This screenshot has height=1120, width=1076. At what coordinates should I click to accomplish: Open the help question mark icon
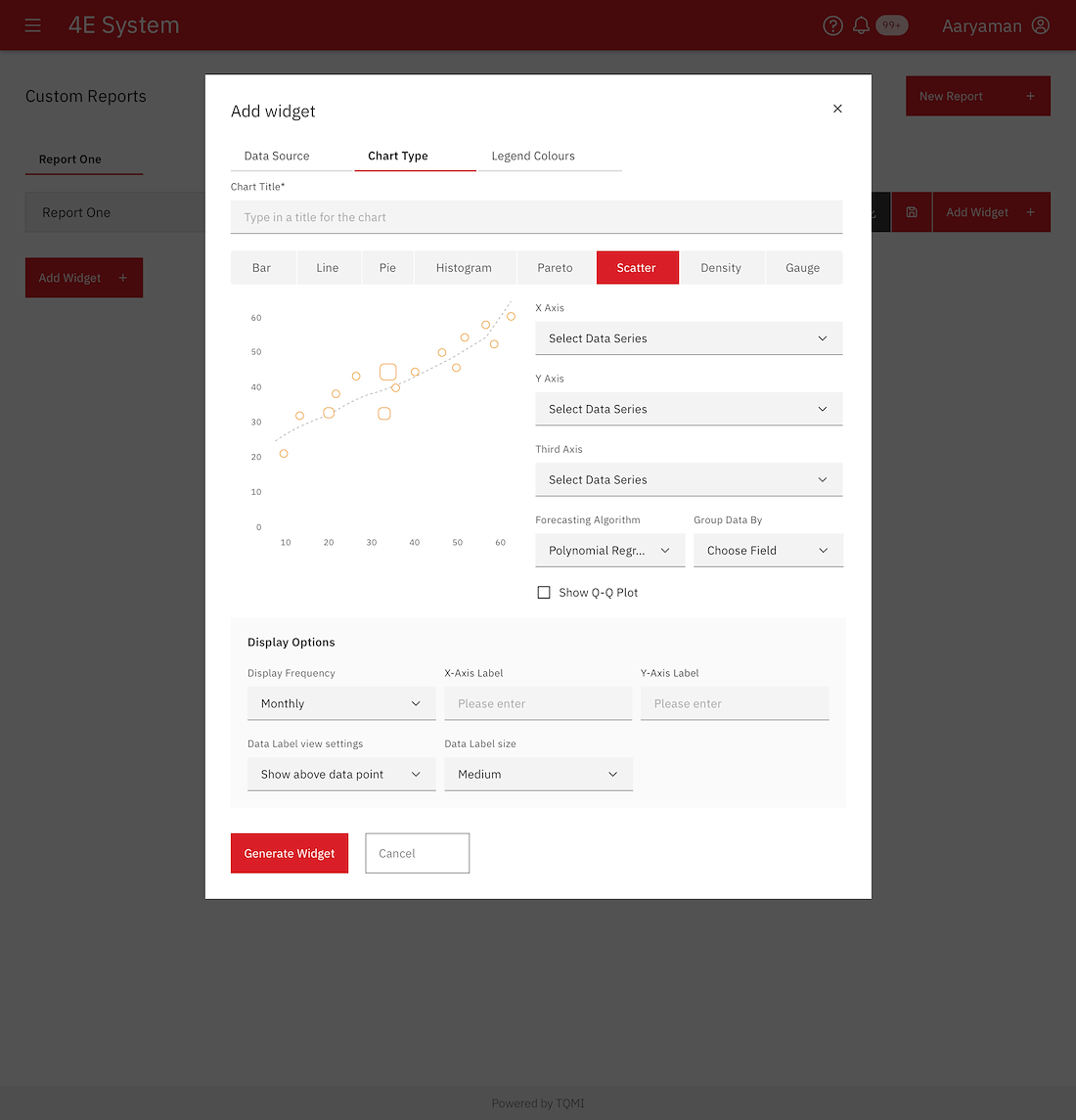tap(832, 25)
